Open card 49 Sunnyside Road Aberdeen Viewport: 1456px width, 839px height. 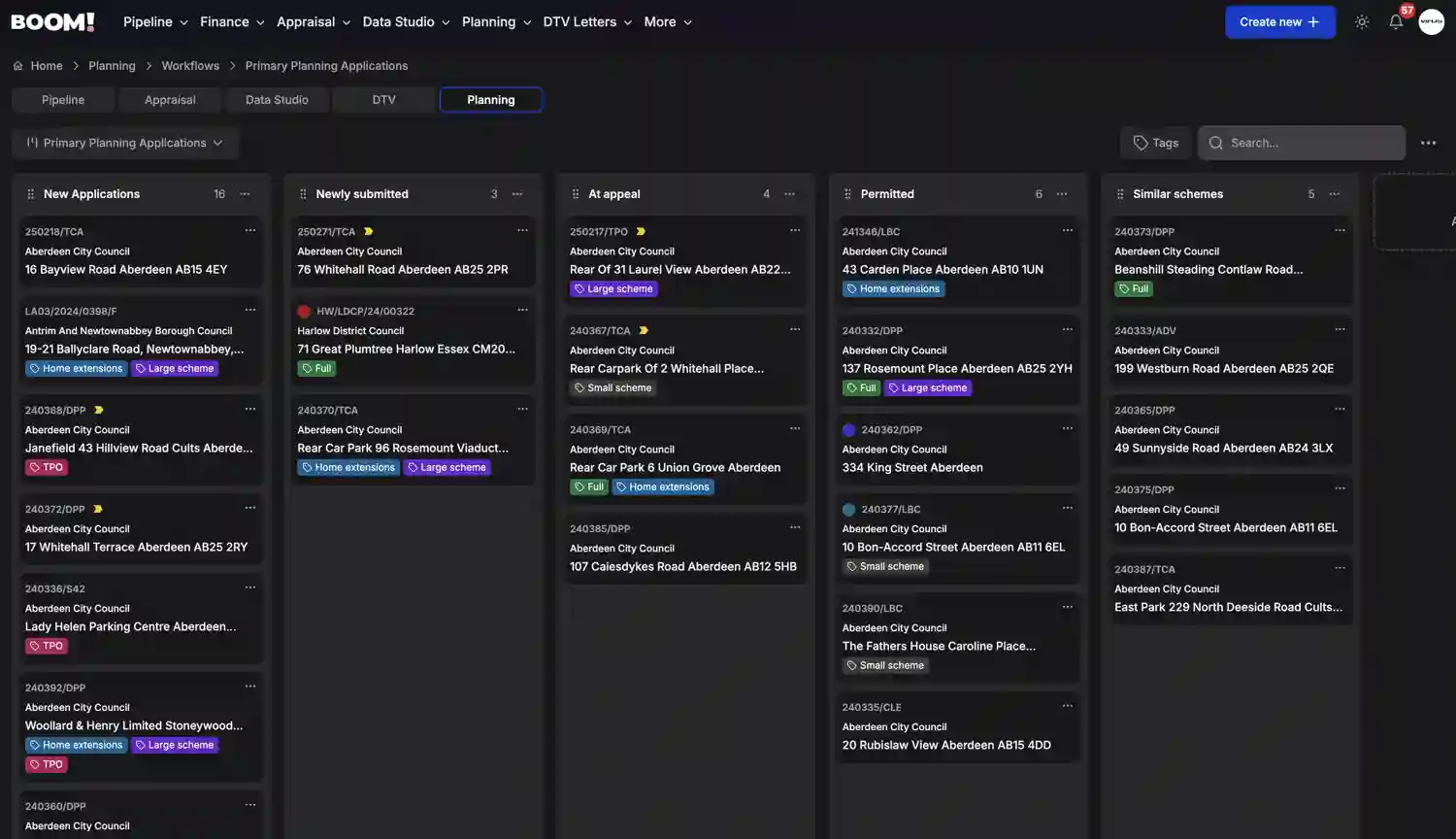(1231, 430)
